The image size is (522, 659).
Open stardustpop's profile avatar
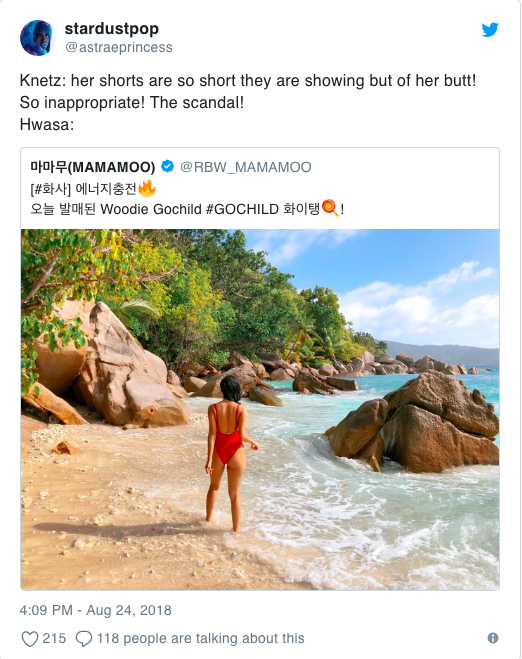tap(37, 38)
